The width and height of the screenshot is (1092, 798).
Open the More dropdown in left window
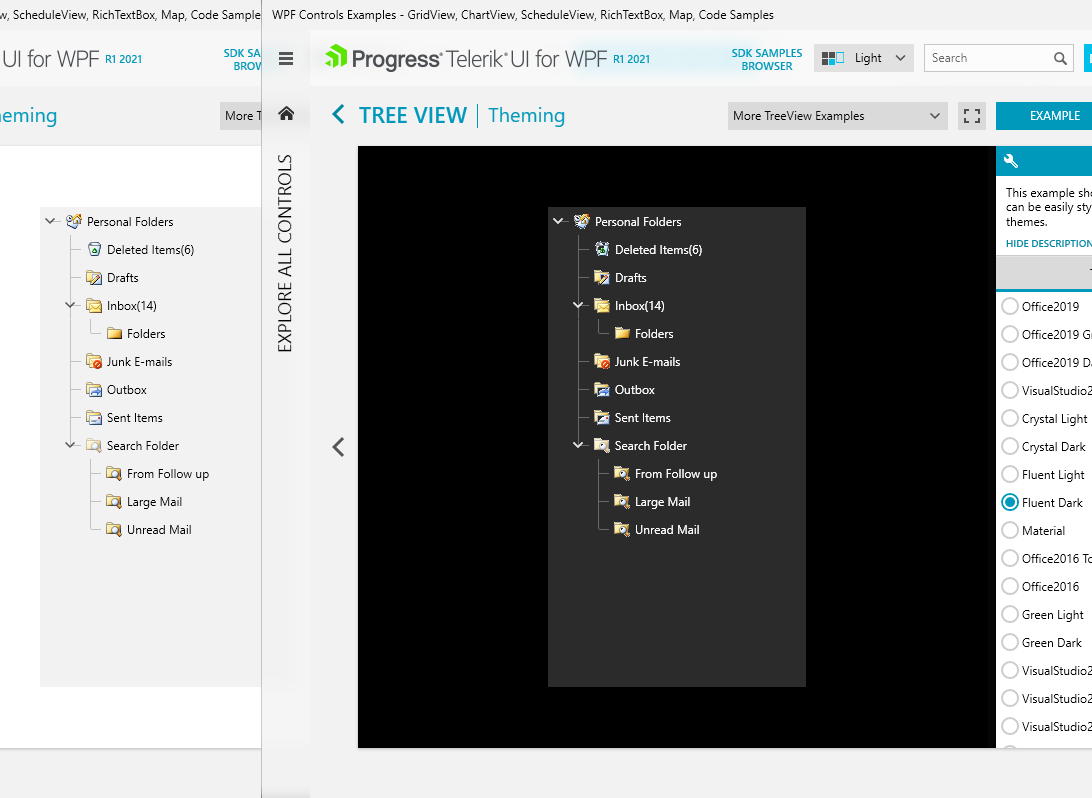tap(241, 116)
